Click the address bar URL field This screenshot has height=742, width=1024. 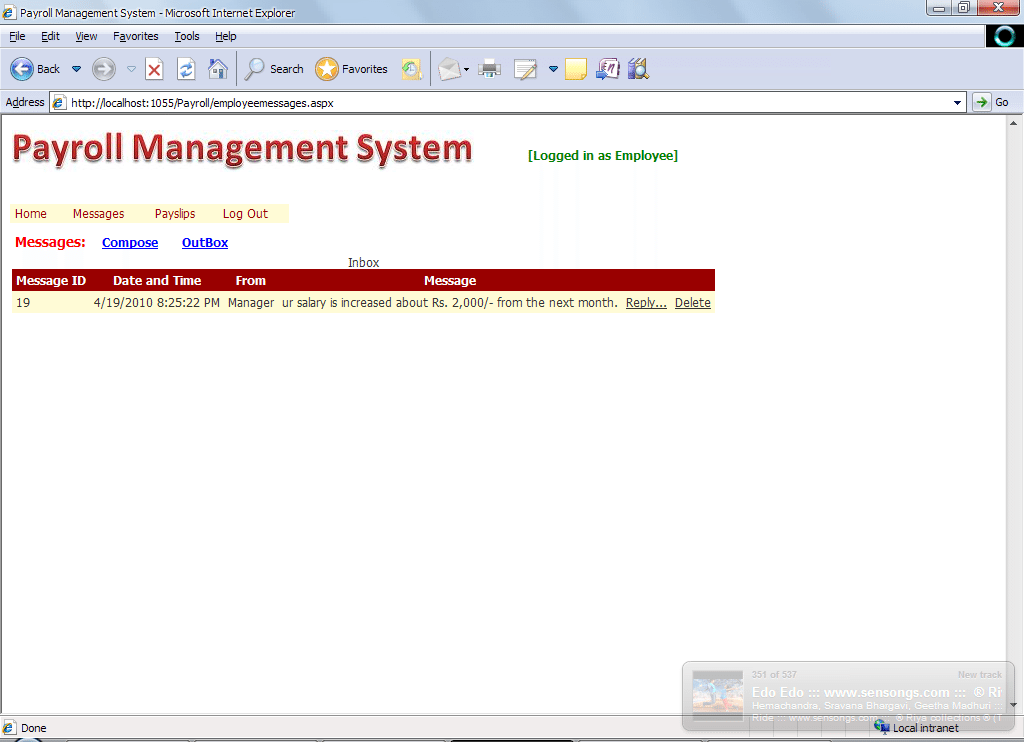click(500, 102)
